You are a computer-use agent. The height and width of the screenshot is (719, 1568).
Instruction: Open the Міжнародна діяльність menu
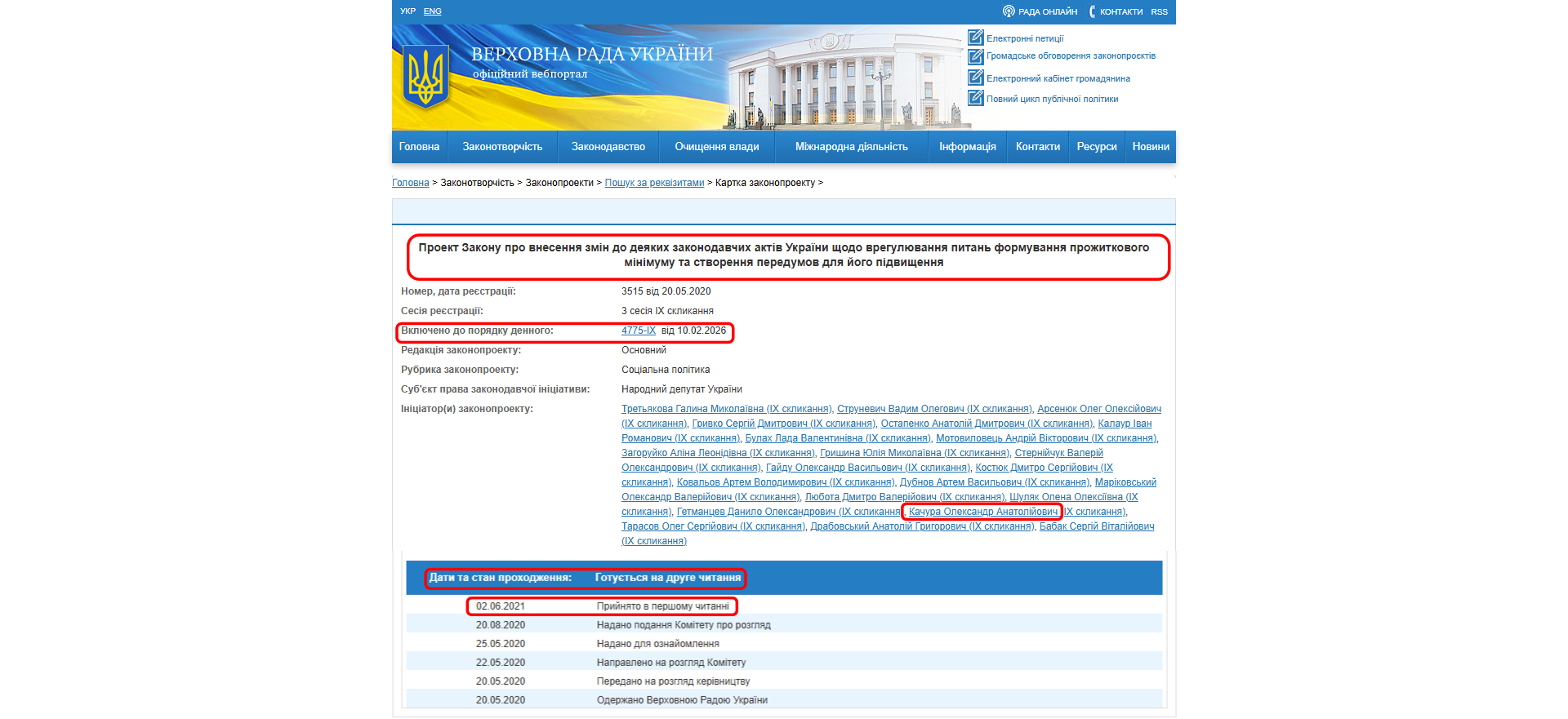(852, 147)
